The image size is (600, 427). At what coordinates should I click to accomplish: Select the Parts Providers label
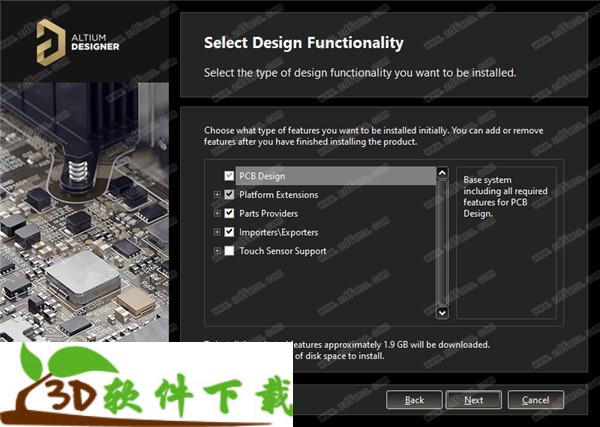[x=268, y=214]
